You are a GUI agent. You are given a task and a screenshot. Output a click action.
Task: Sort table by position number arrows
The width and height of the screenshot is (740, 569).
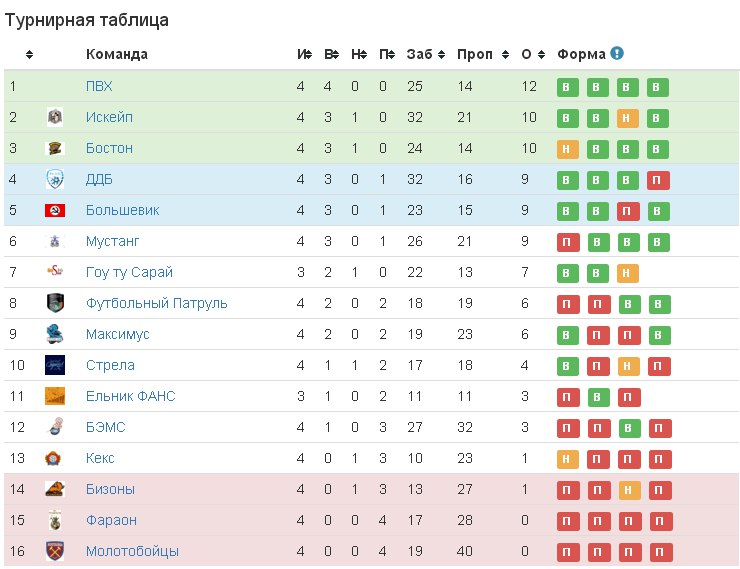coord(30,54)
